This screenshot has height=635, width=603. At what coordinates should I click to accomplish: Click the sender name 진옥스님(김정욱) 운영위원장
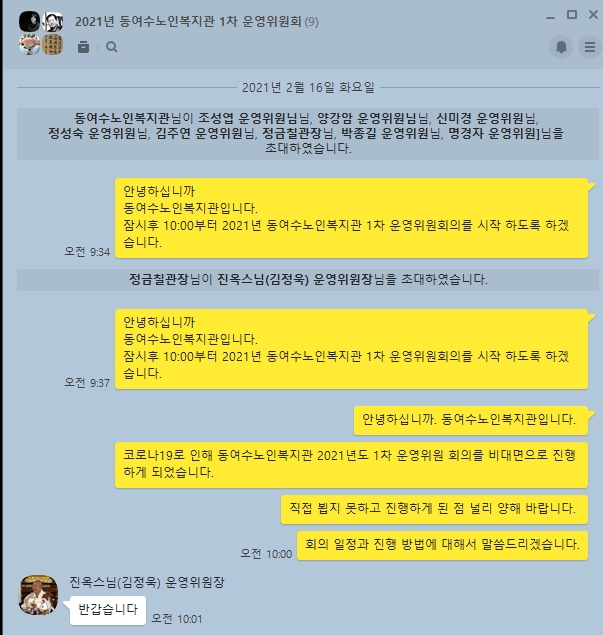(147, 582)
